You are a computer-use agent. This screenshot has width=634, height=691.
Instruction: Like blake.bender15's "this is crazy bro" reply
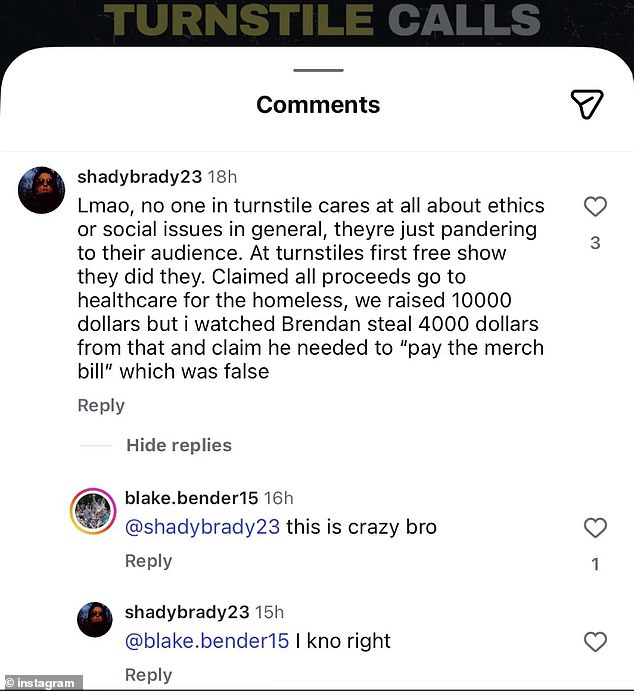point(595,528)
